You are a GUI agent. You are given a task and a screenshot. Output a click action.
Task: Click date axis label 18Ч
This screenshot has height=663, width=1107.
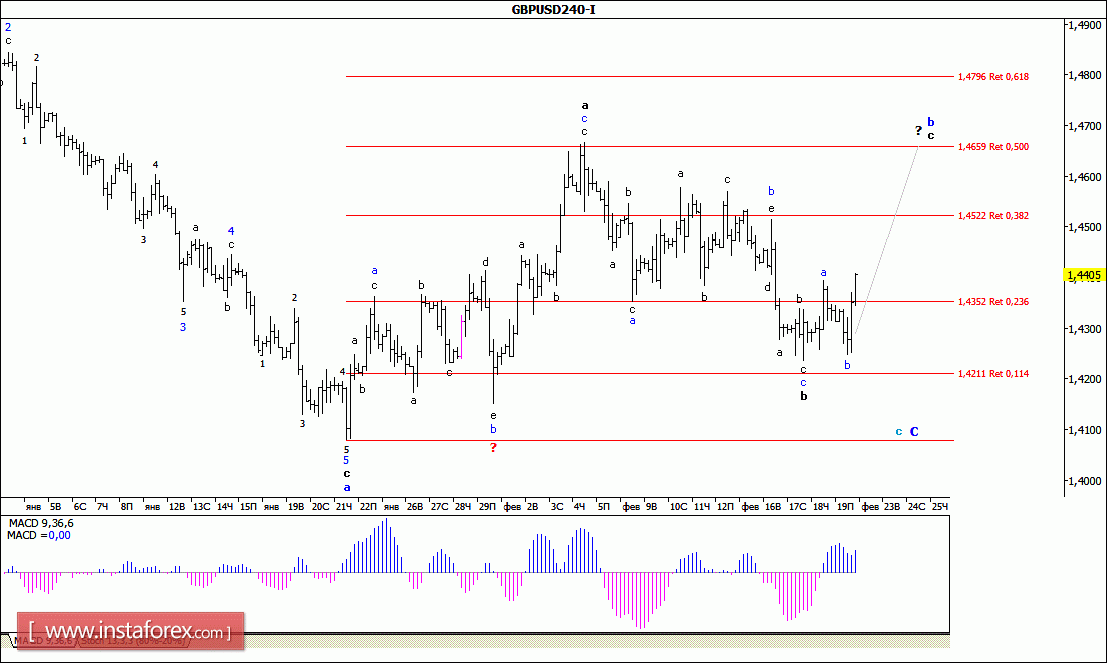click(821, 506)
